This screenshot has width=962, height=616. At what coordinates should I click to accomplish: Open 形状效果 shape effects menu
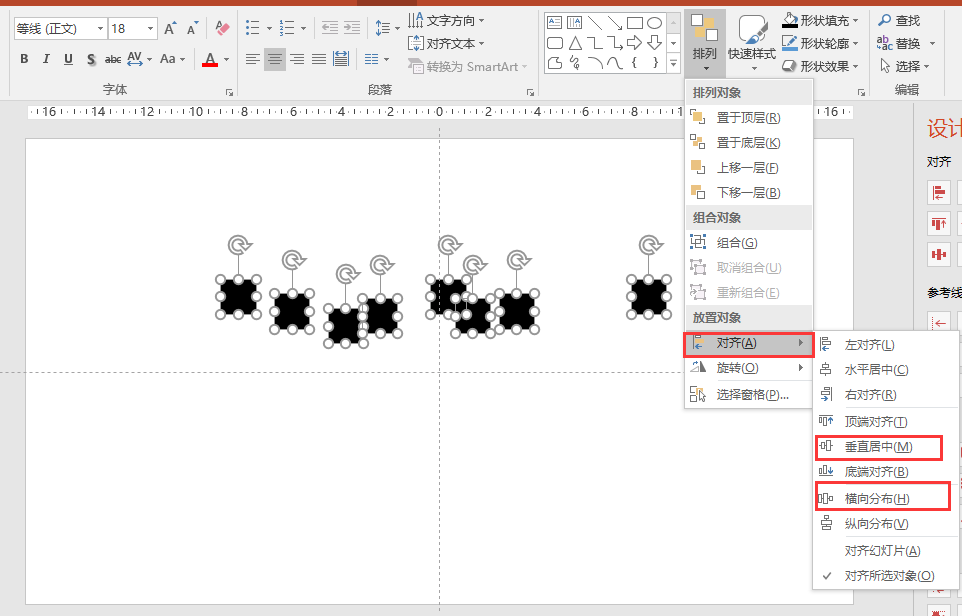(820, 66)
